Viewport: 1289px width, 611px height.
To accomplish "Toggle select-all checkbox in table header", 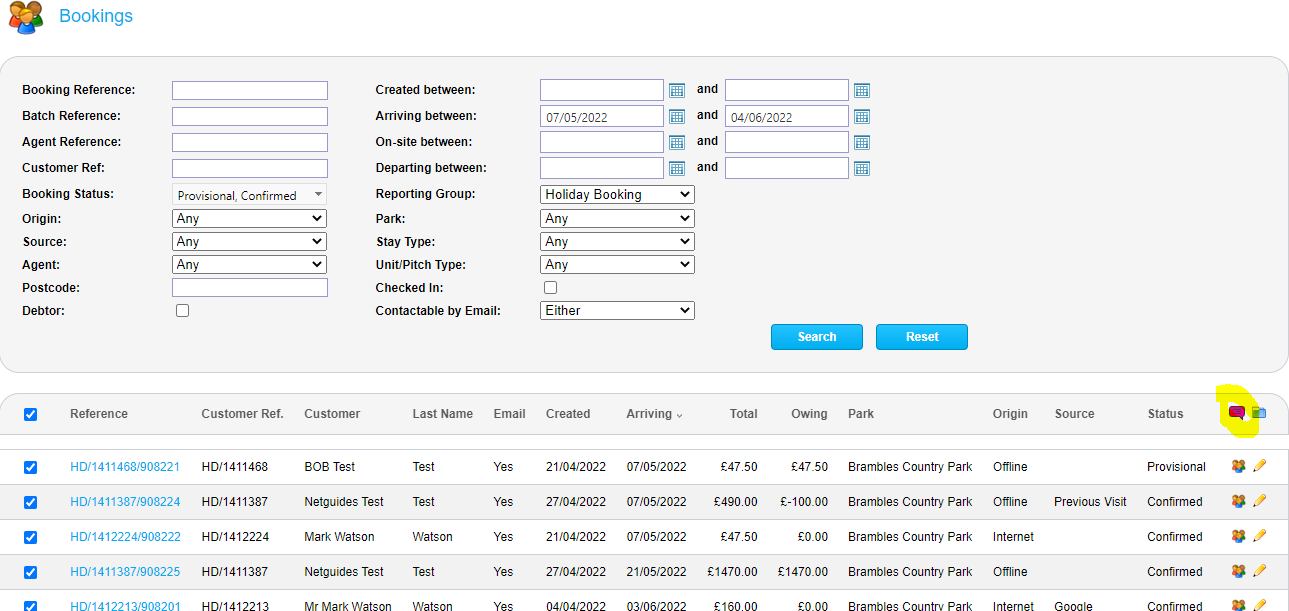I will pos(30,414).
